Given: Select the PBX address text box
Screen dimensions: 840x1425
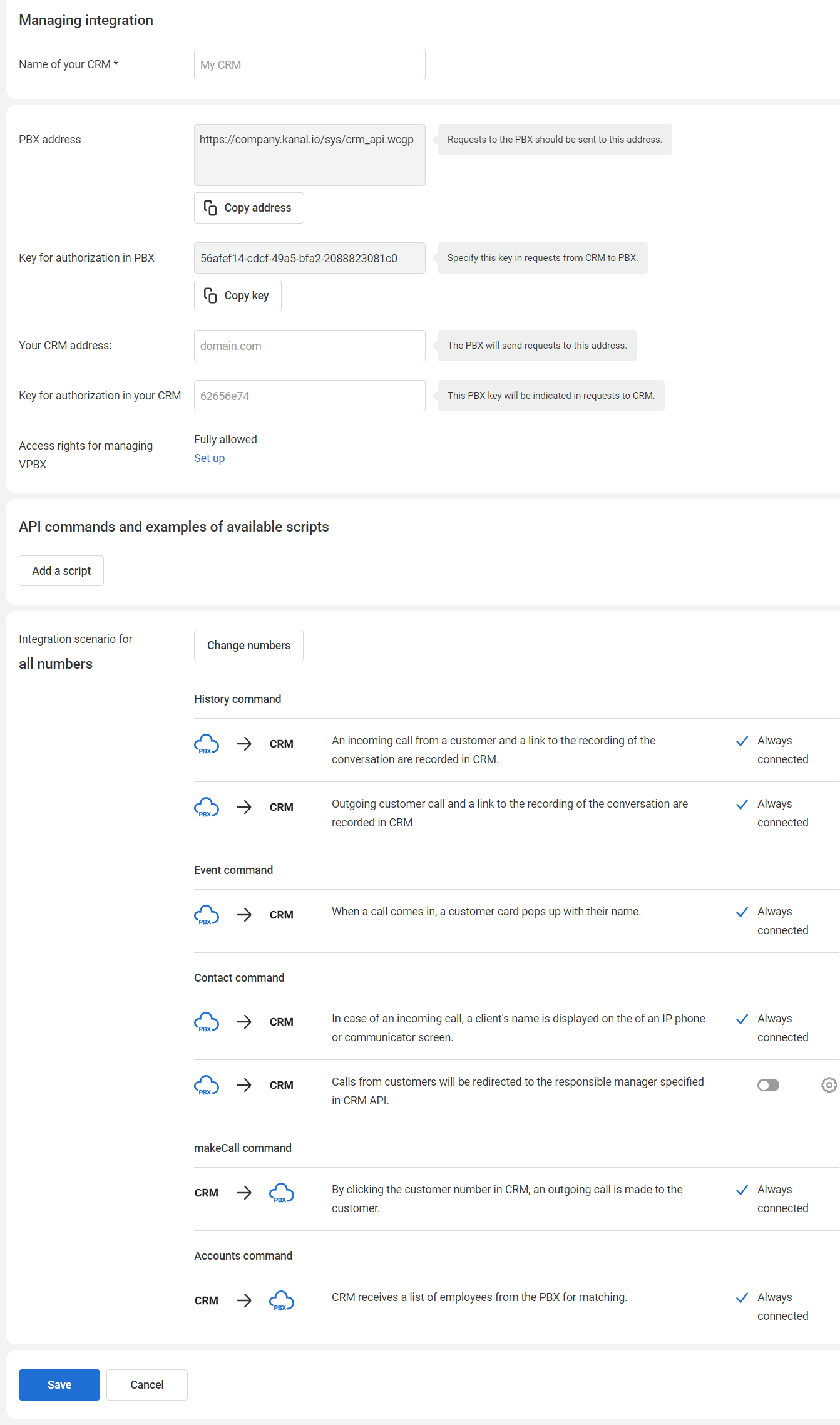Looking at the screenshot, I should pos(310,155).
